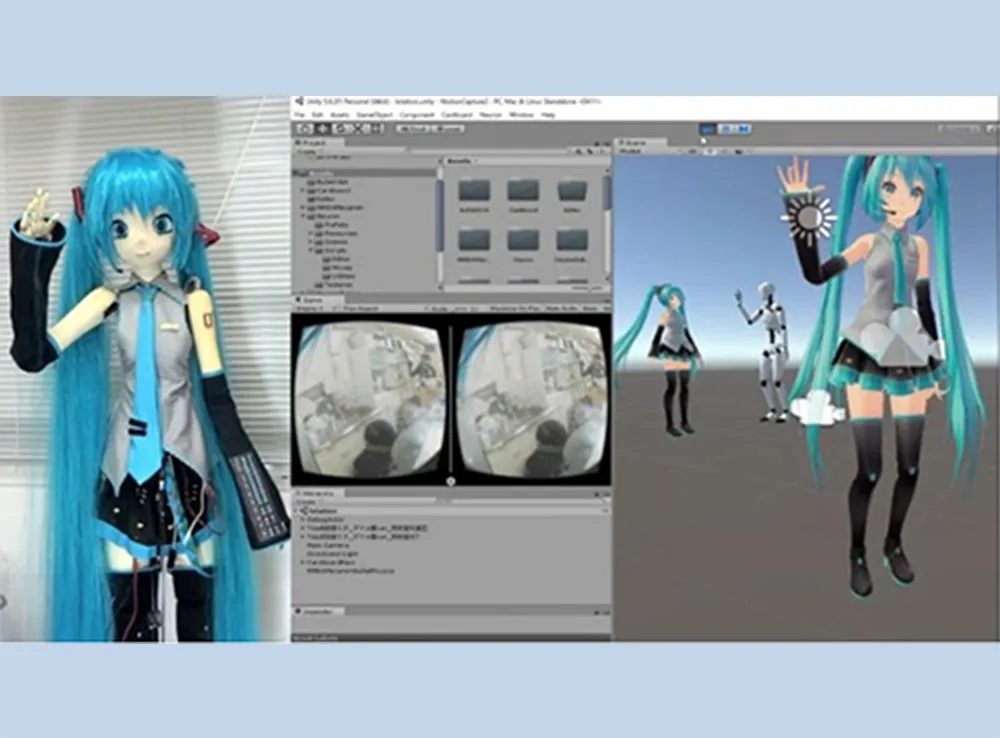
Task: Click the directional light gizmo in scene
Action: [809, 217]
